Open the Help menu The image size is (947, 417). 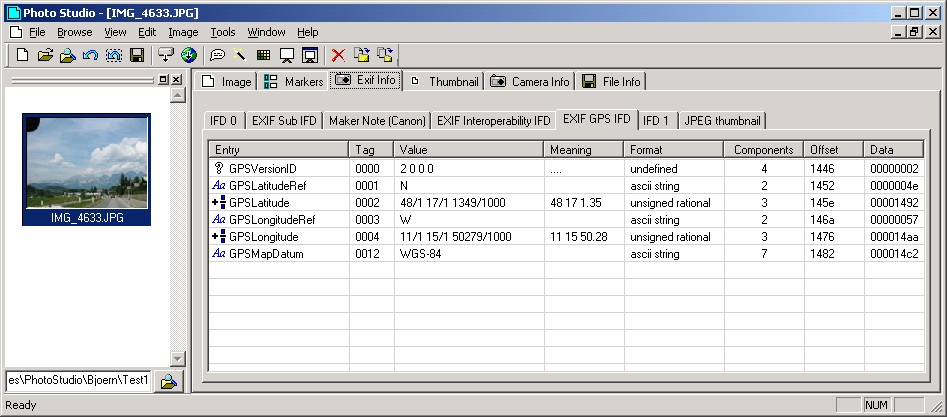tap(307, 32)
